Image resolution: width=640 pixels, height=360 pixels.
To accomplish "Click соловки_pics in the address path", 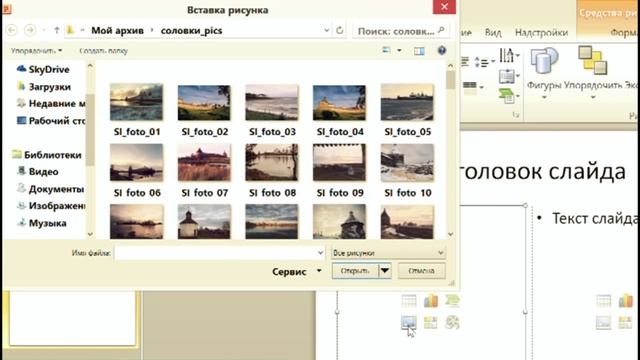I will [191, 31].
